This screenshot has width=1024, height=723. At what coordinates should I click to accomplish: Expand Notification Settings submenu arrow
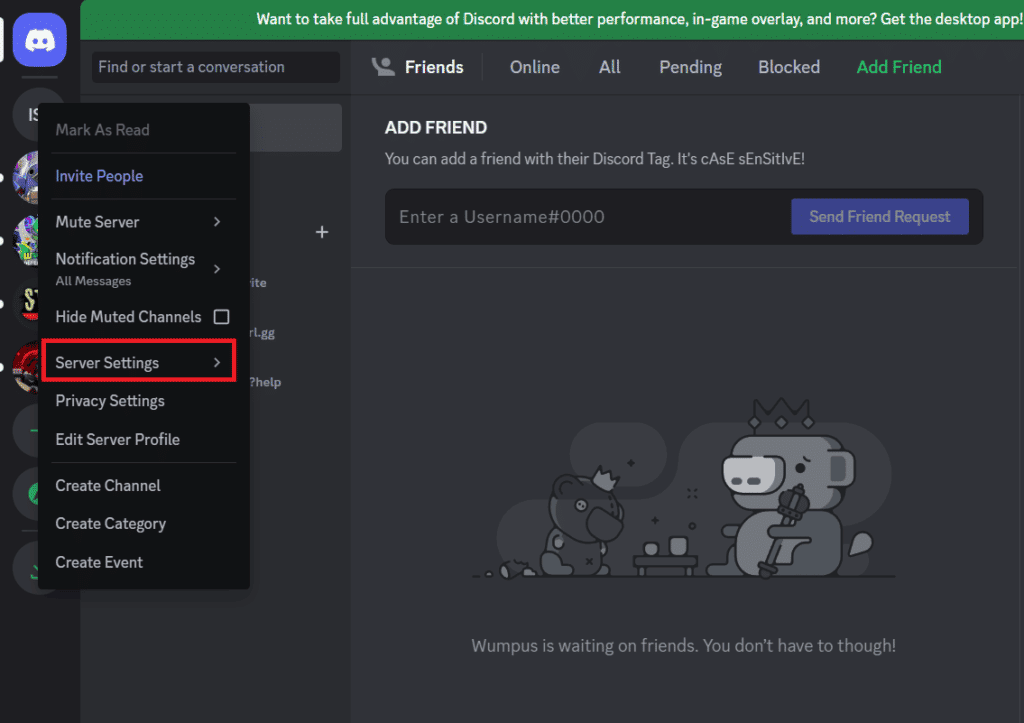(217, 268)
